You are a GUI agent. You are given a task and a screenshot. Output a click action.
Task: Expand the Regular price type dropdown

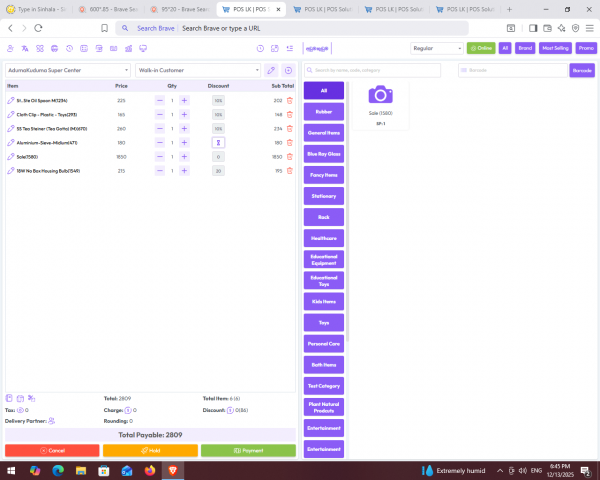(437, 48)
